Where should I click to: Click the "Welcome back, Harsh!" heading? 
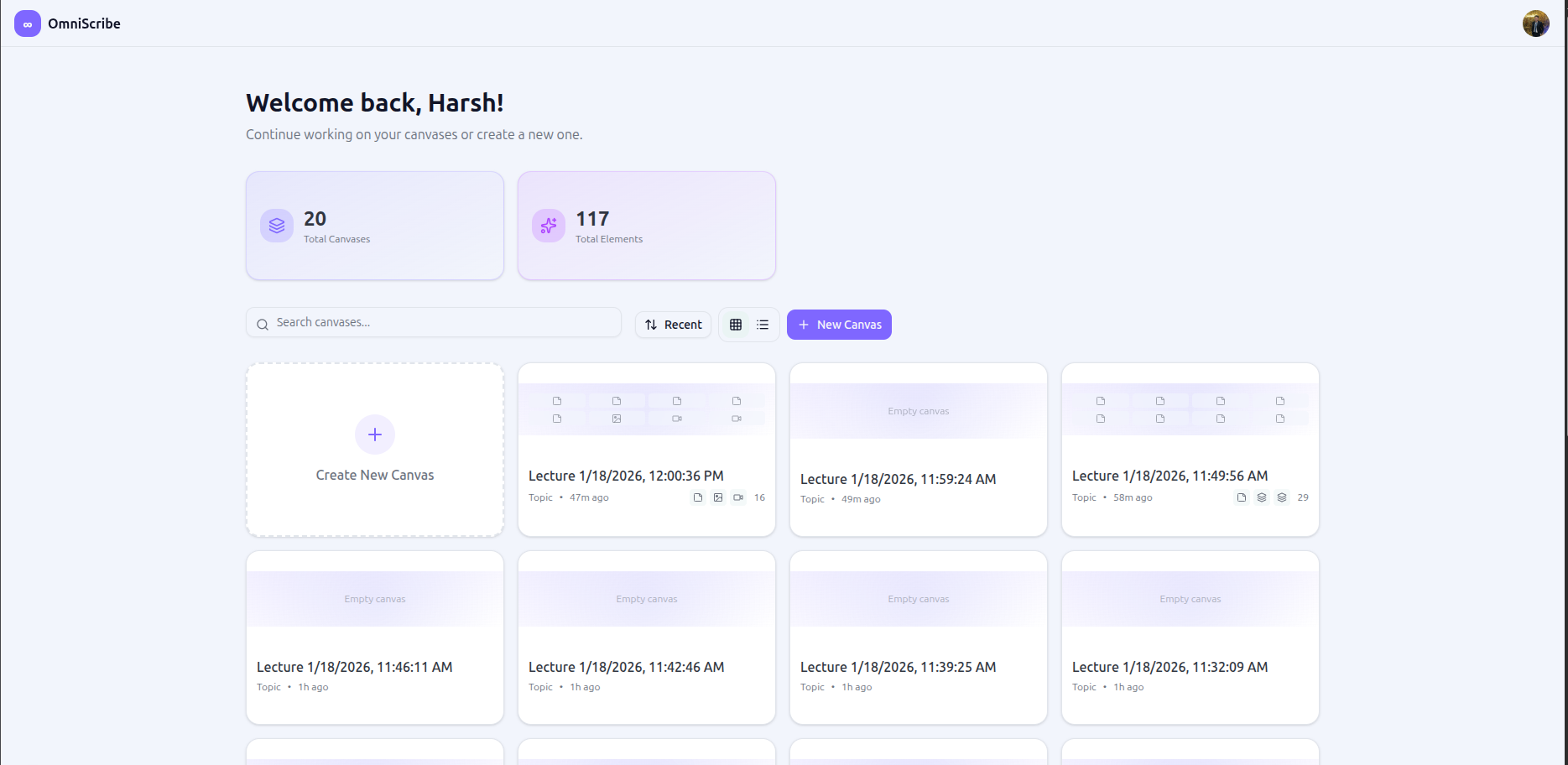(375, 102)
